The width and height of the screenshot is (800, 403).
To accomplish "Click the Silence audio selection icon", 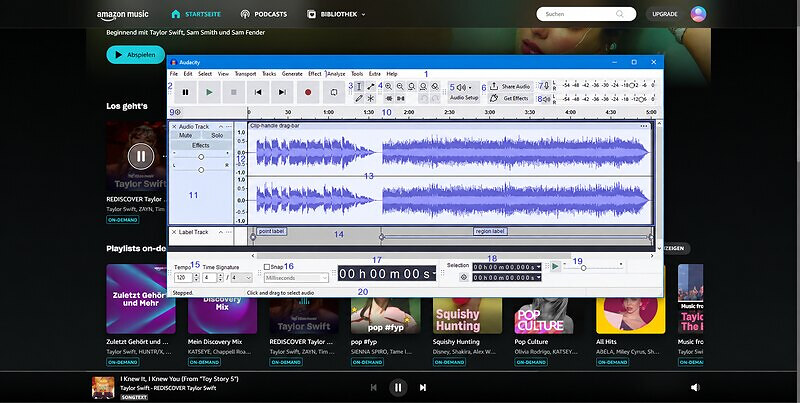I will [401, 98].
